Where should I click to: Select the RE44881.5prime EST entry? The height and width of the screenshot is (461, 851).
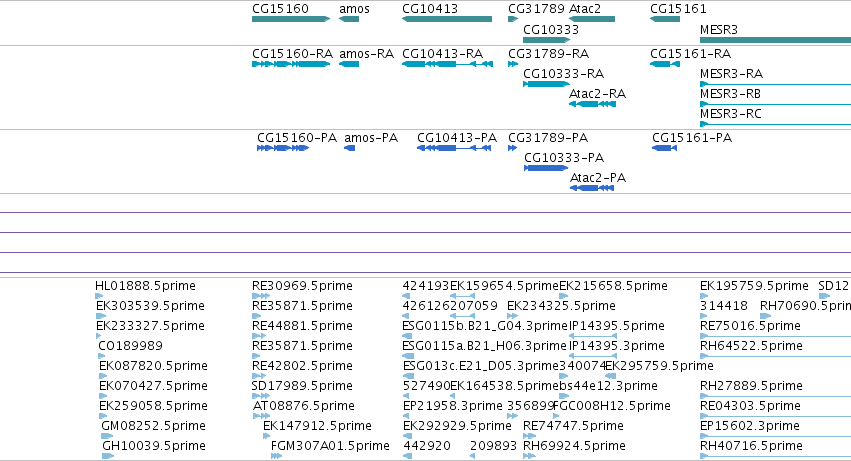tap(302, 326)
